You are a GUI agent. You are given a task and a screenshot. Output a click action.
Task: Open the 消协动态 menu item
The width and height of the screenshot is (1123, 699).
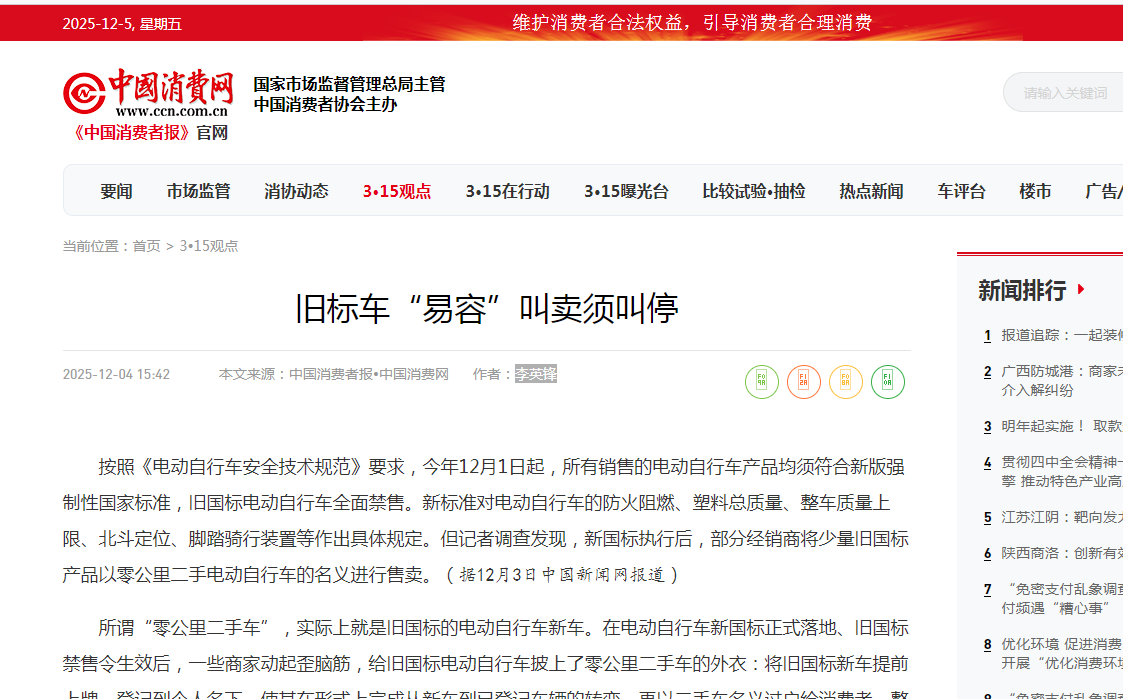[x=296, y=191]
